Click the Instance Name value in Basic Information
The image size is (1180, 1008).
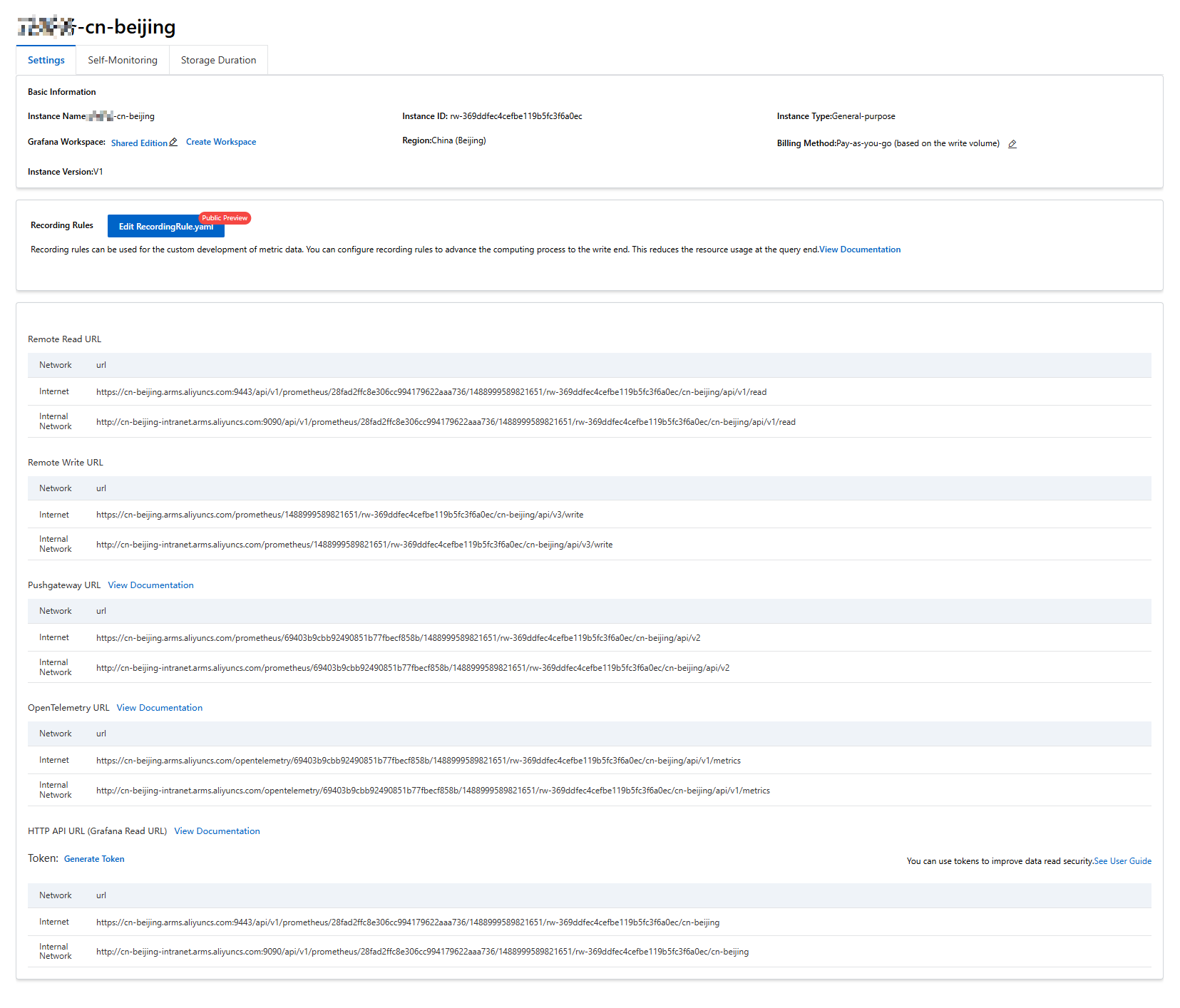(x=120, y=116)
